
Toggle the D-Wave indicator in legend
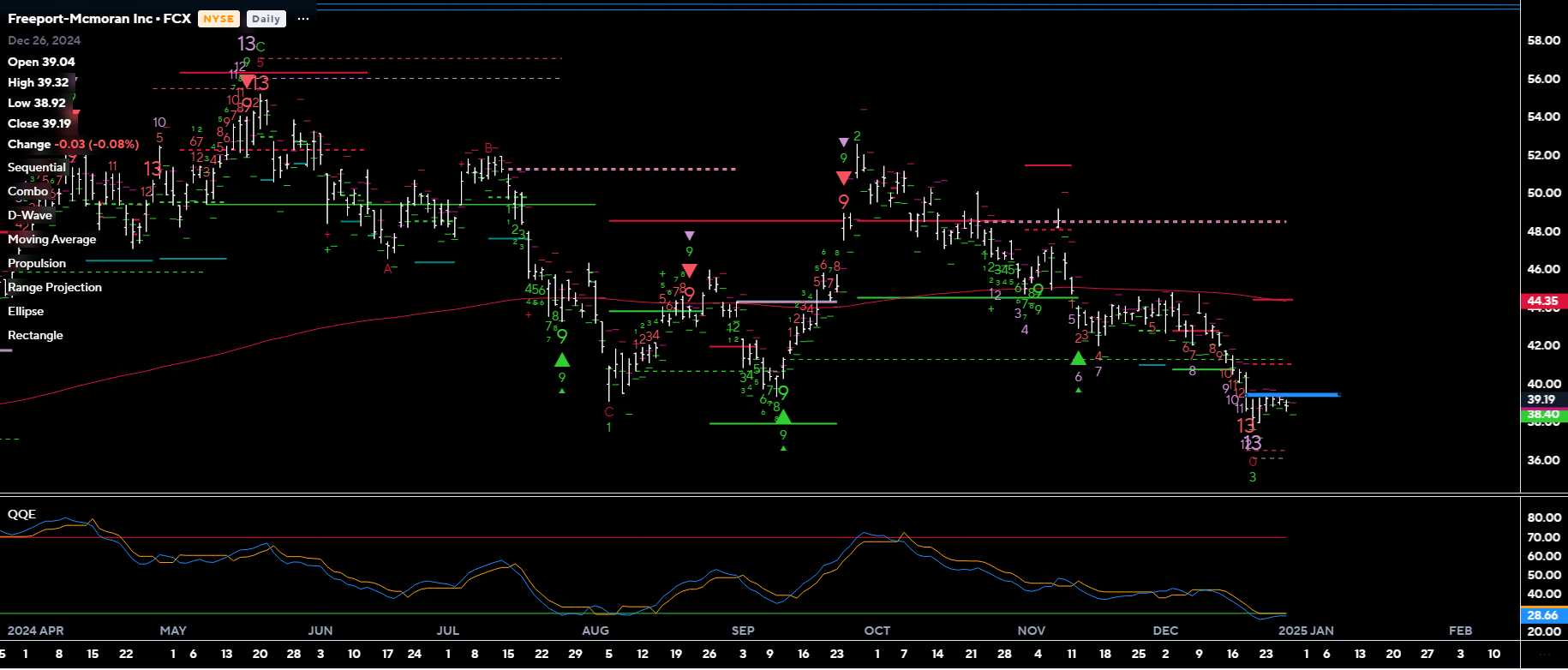tap(30, 215)
